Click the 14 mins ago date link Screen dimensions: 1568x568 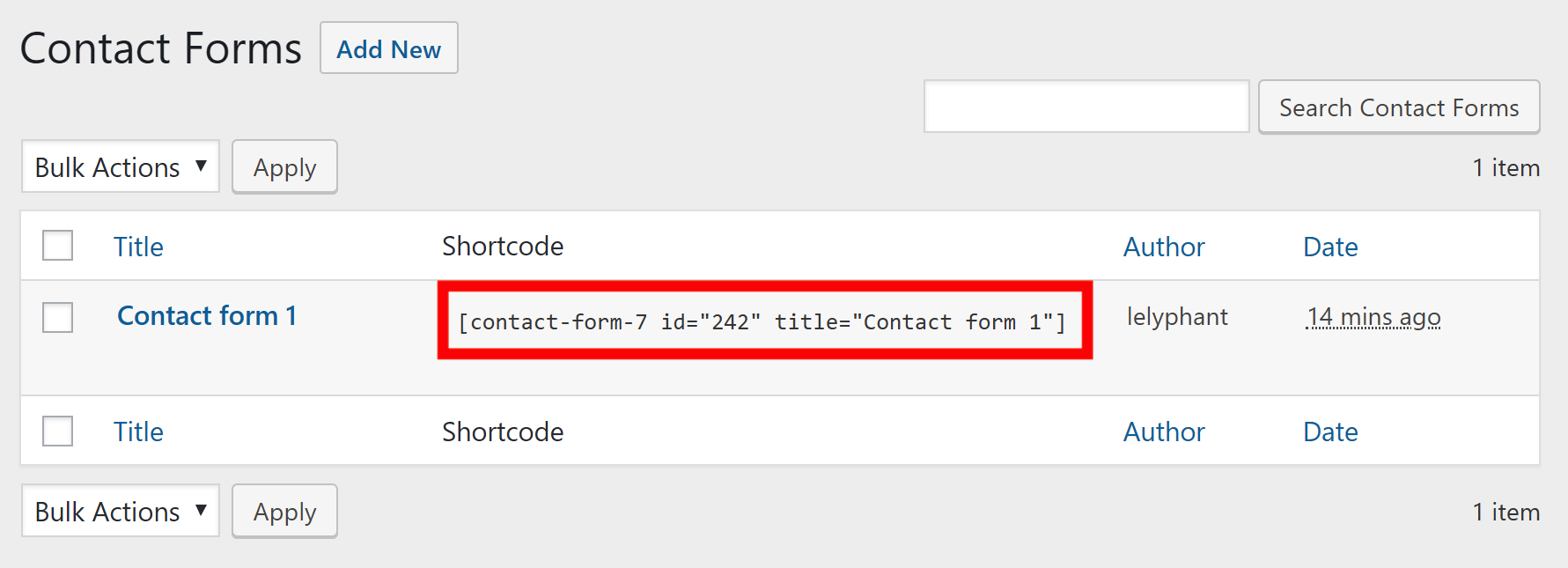pos(1373,316)
